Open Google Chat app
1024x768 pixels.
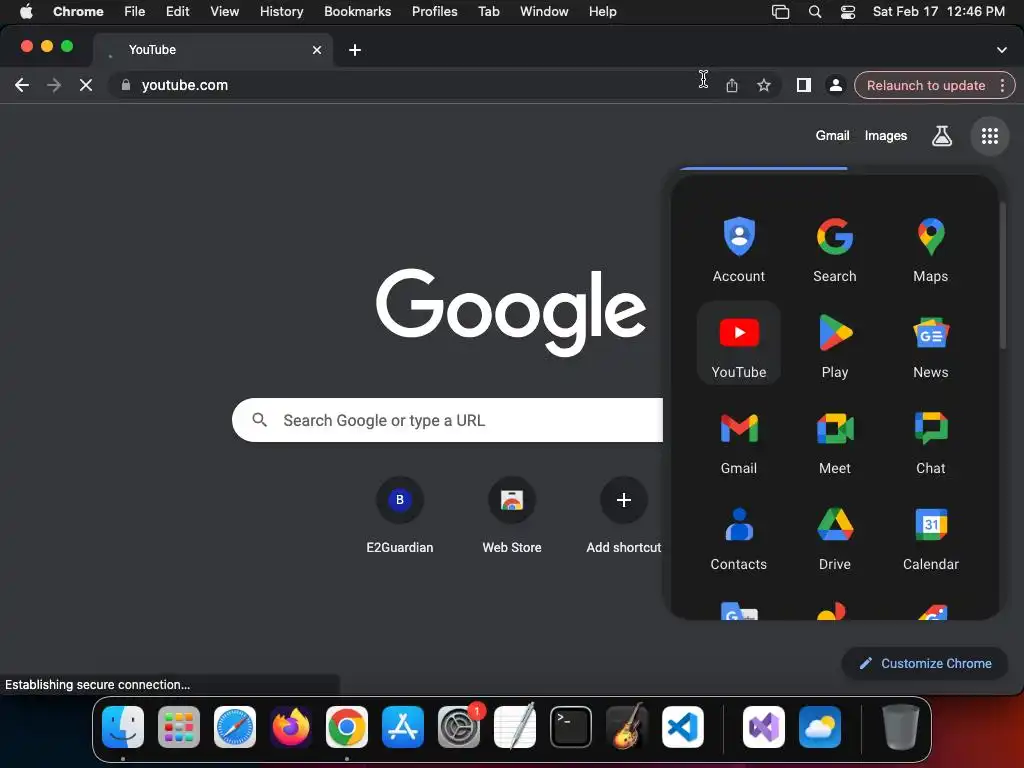coord(931,441)
